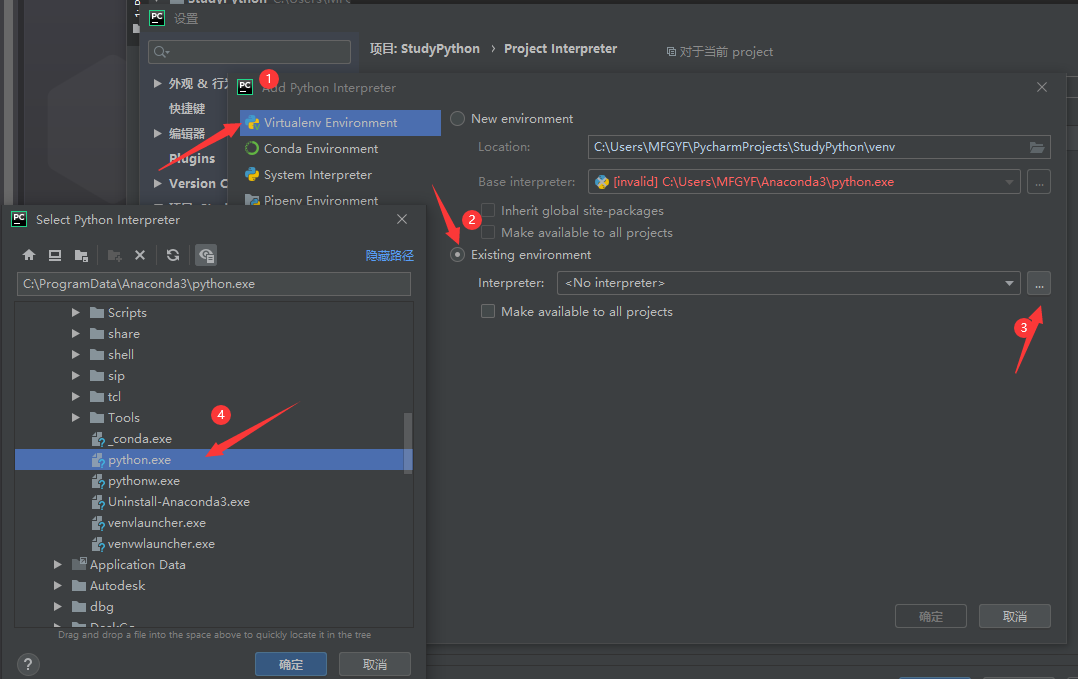Image resolution: width=1078 pixels, height=679 pixels.
Task: Choose New environment radio button
Action: [x=457, y=118]
